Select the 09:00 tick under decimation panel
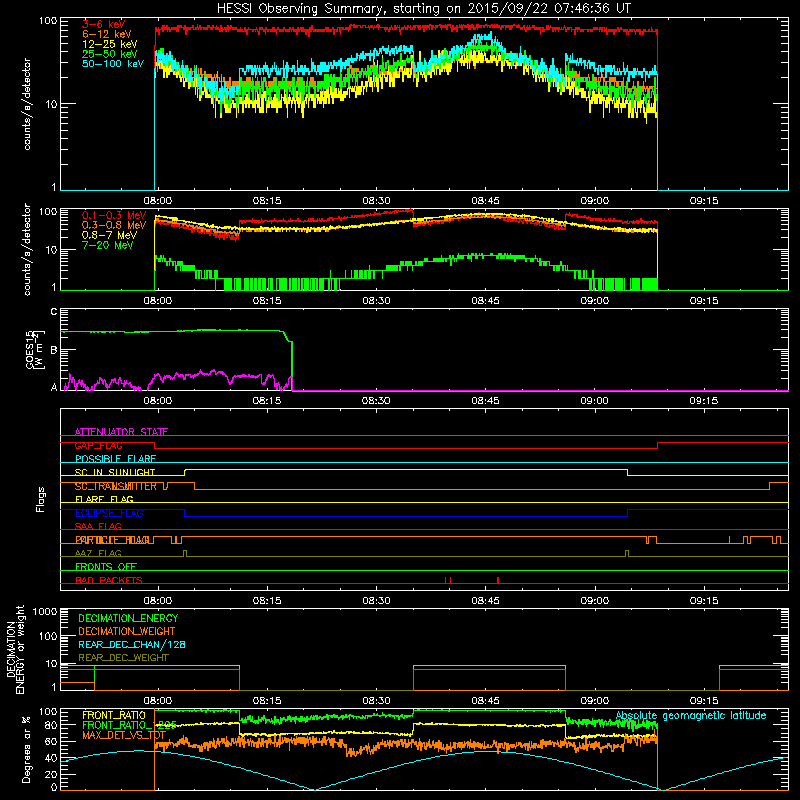800x800 pixels. 594,701
